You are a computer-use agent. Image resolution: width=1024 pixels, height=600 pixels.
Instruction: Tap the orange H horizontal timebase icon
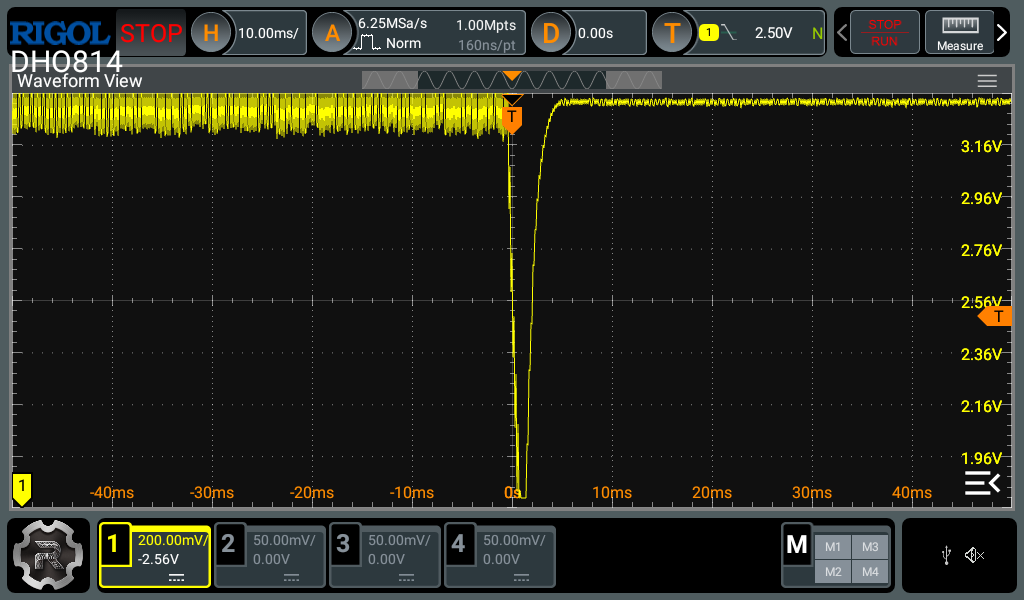210,33
